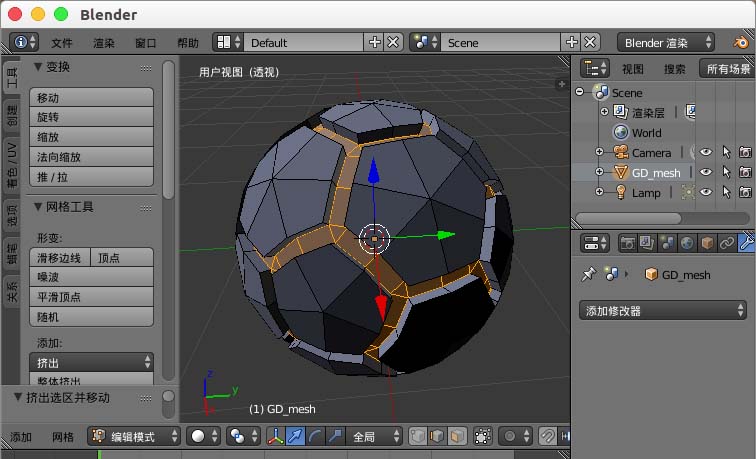Select face select mode cube icon
The width and height of the screenshot is (756, 459).
point(457,436)
